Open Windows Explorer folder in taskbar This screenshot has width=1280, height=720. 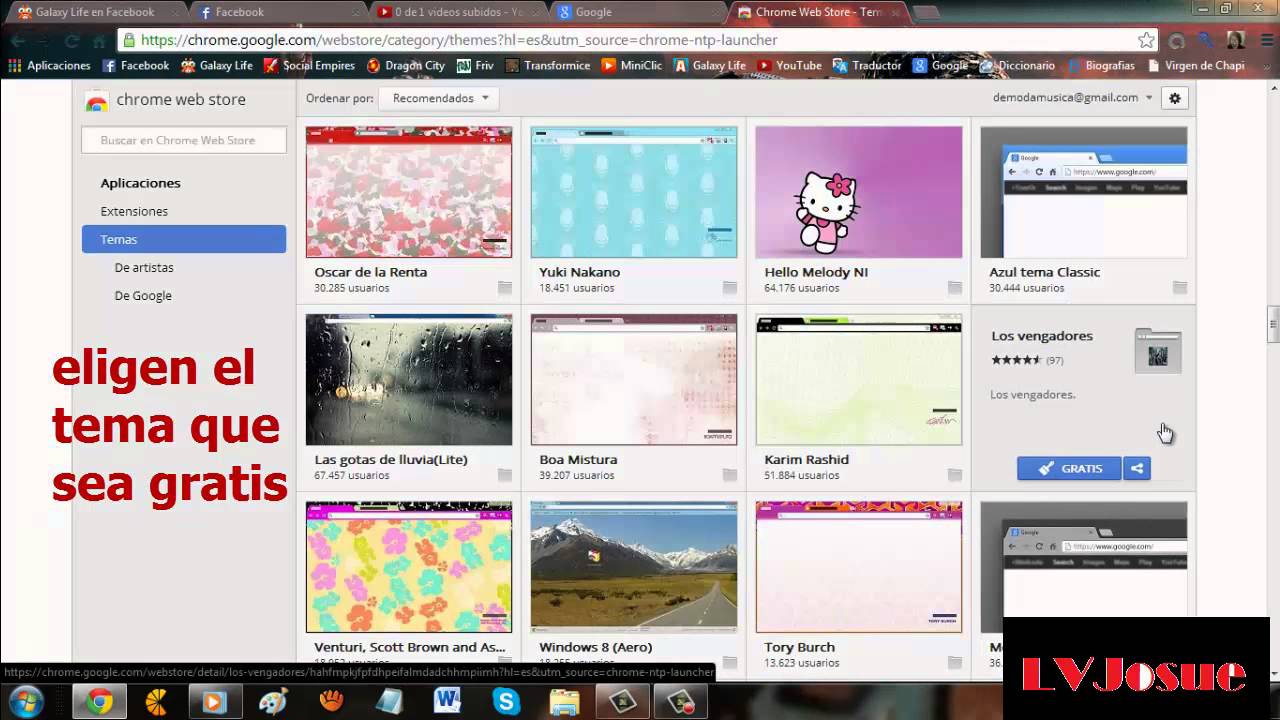(x=564, y=702)
